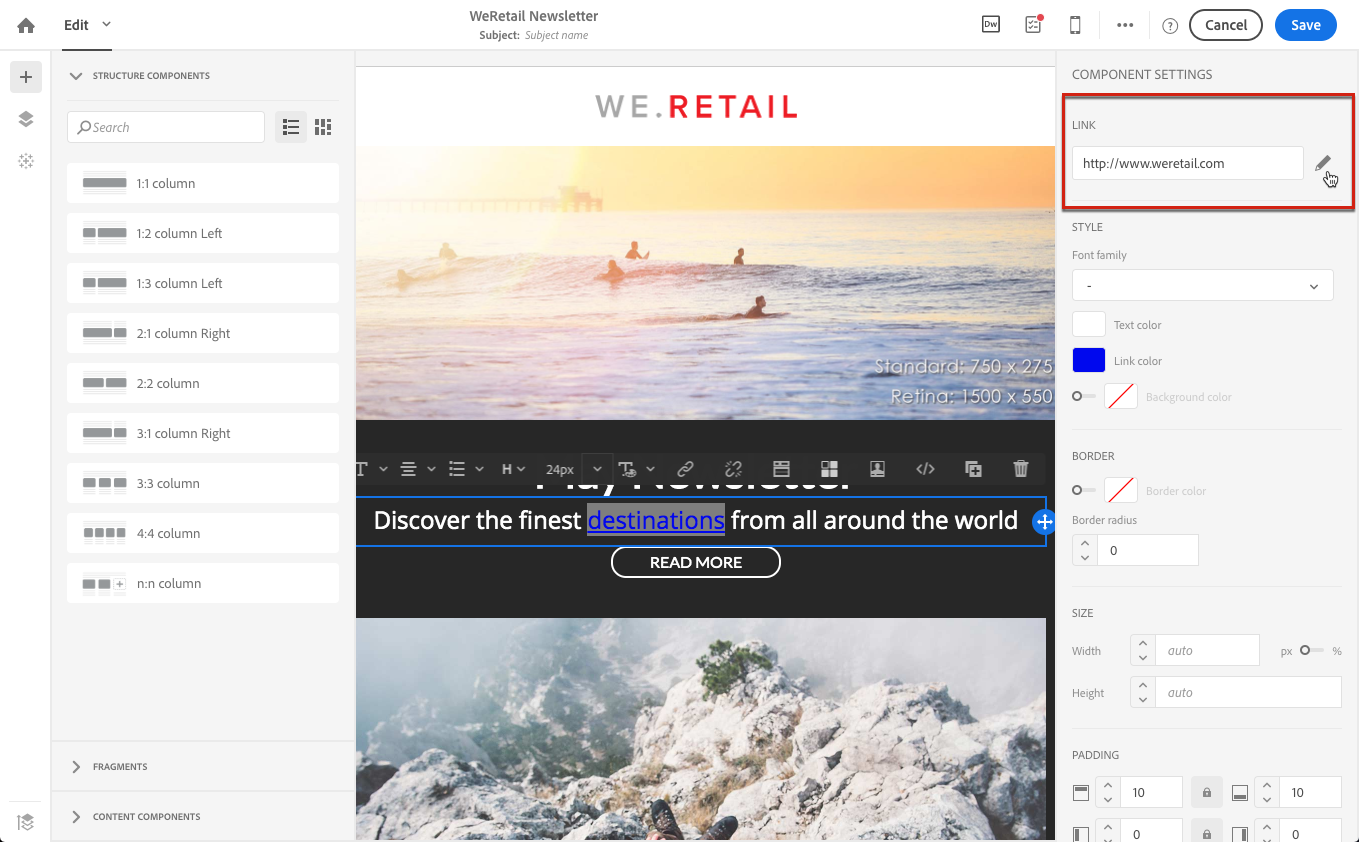This screenshot has height=842, width=1359.
Task: Click the Subject name field
Action: click(556, 35)
